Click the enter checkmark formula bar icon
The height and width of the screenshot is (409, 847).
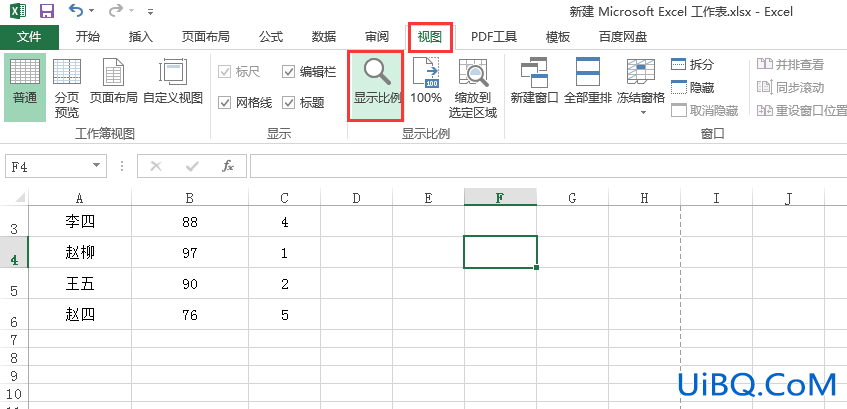[192, 166]
